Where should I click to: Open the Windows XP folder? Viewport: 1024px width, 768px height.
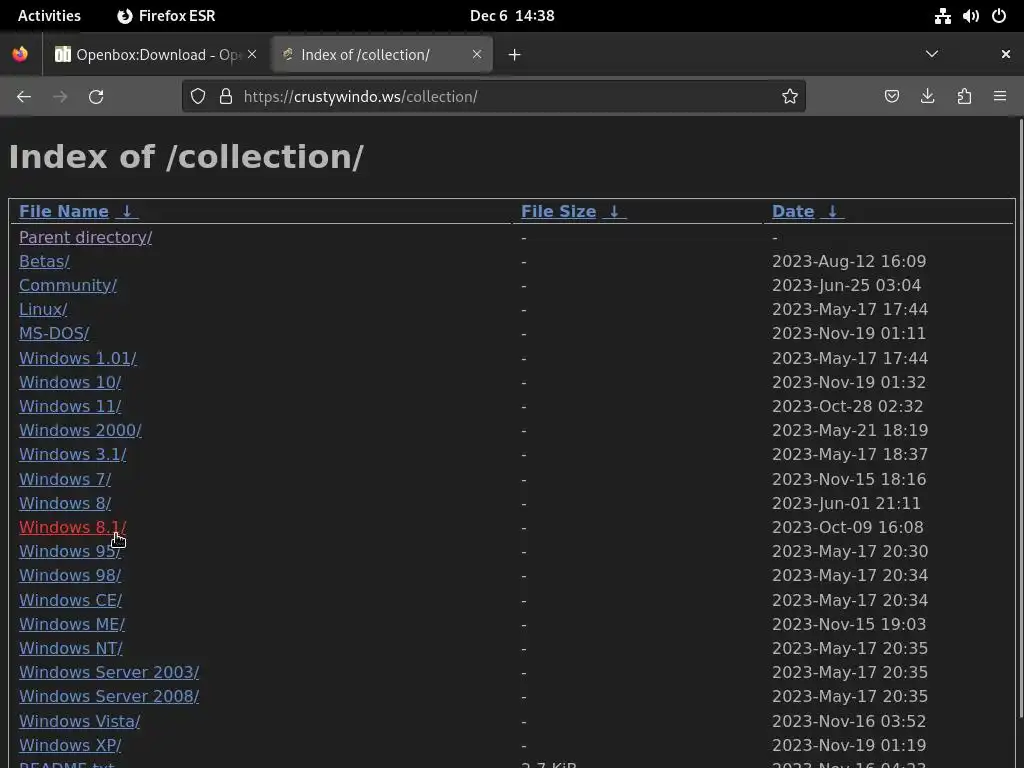[x=70, y=745]
